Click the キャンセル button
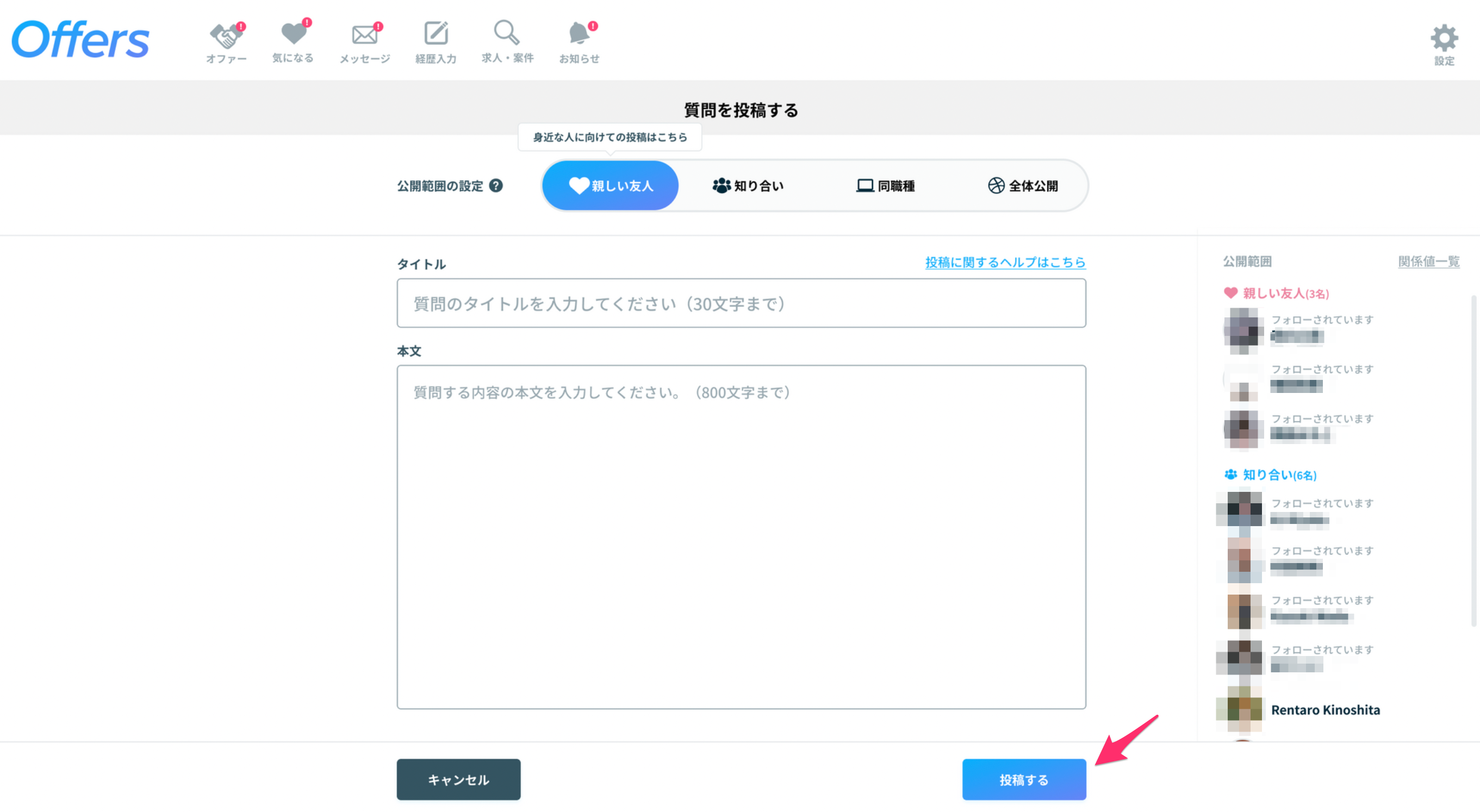Viewport: 1480px width, 812px height. click(458, 779)
